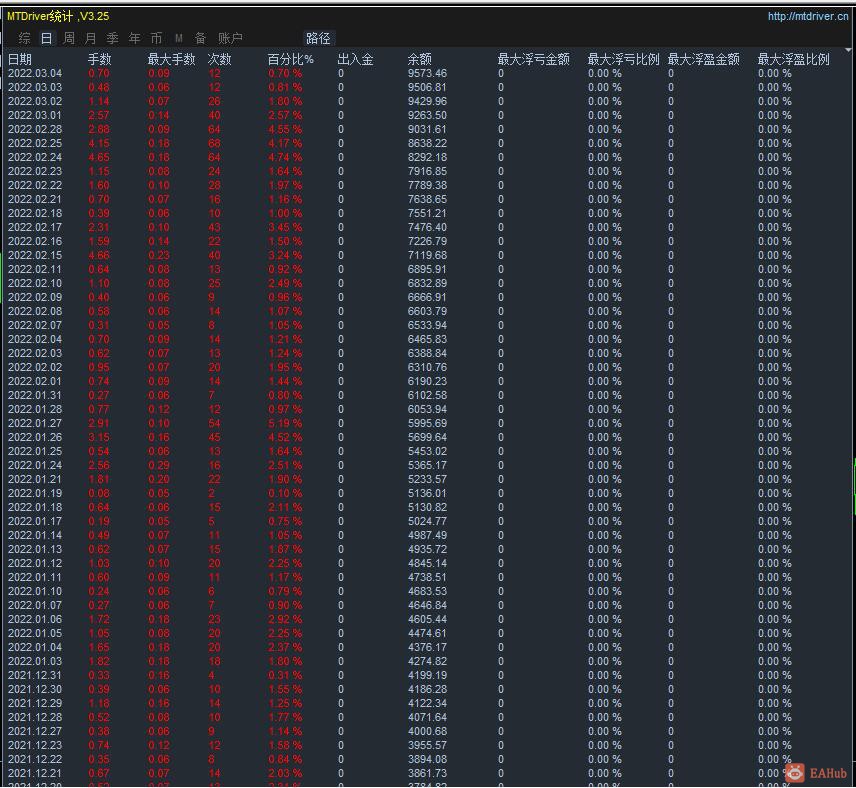Sort by the 日期 column header
This screenshot has width=856, height=788.
(x=20, y=59)
